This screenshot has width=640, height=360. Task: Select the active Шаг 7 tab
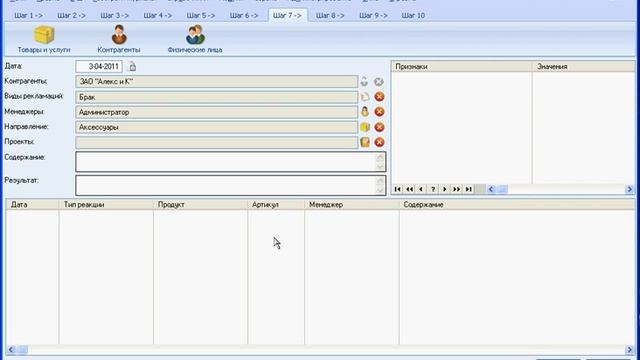[287, 16]
